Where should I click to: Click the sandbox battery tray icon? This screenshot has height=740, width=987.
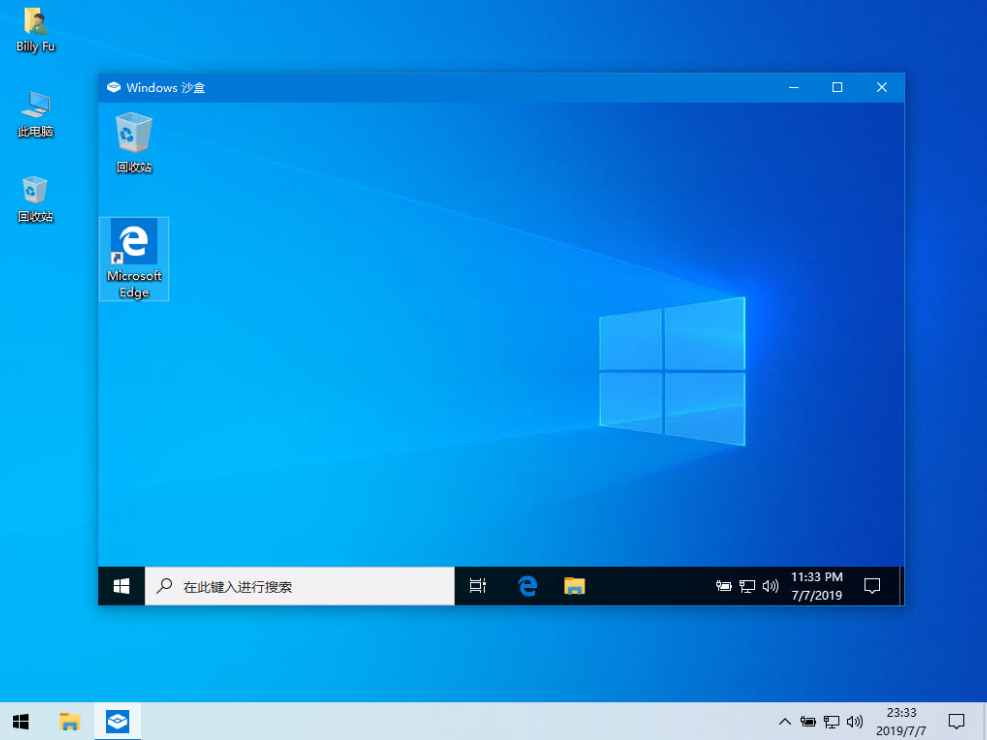point(724,587)
